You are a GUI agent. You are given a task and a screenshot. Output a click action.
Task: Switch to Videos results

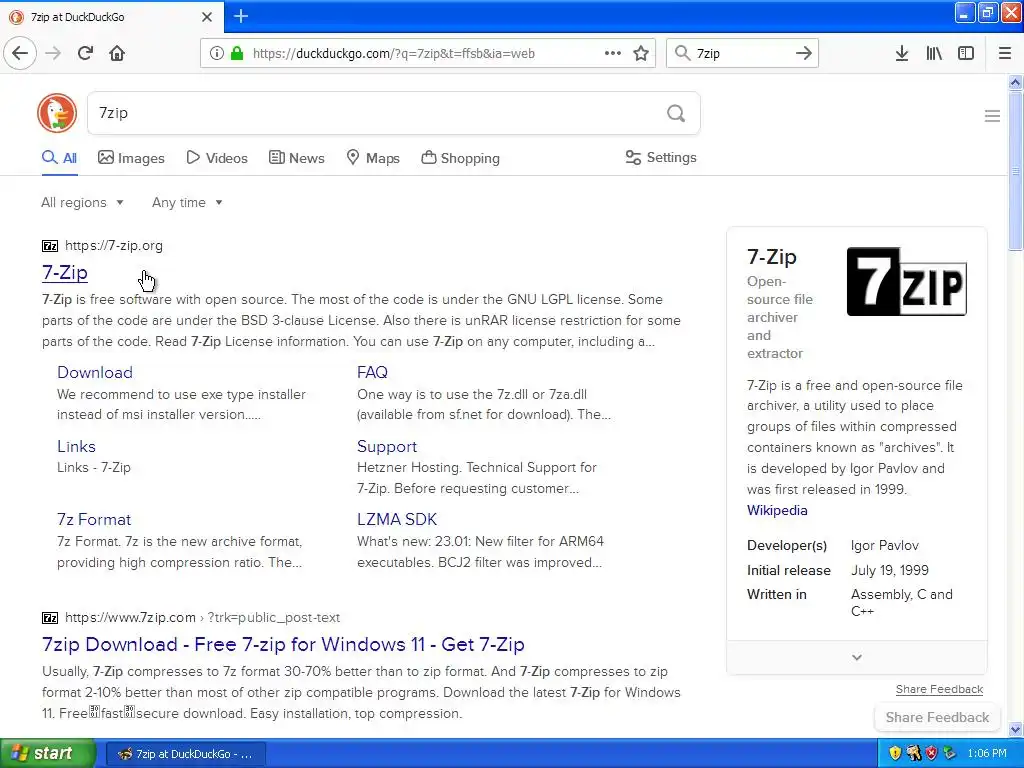point(217,158)
